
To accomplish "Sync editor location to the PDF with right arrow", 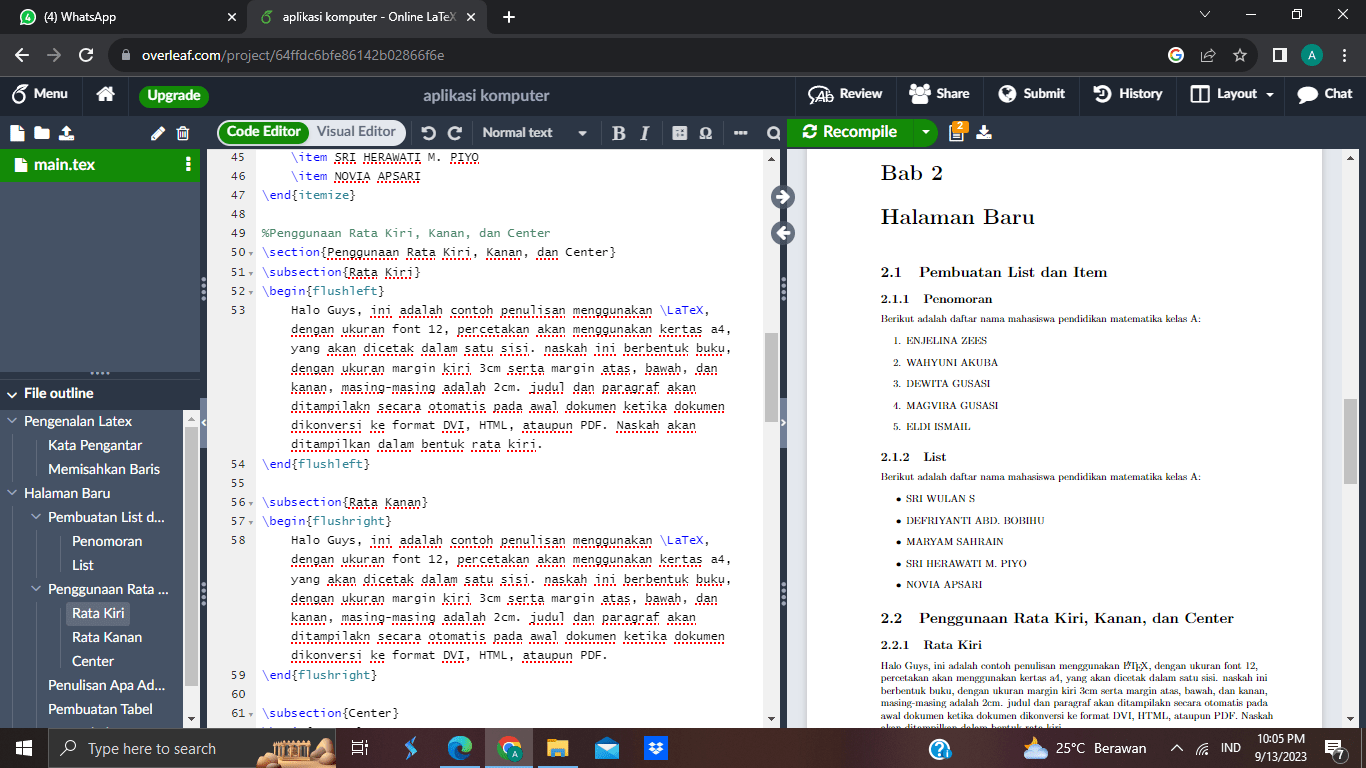I will click(x=783, y=197).
